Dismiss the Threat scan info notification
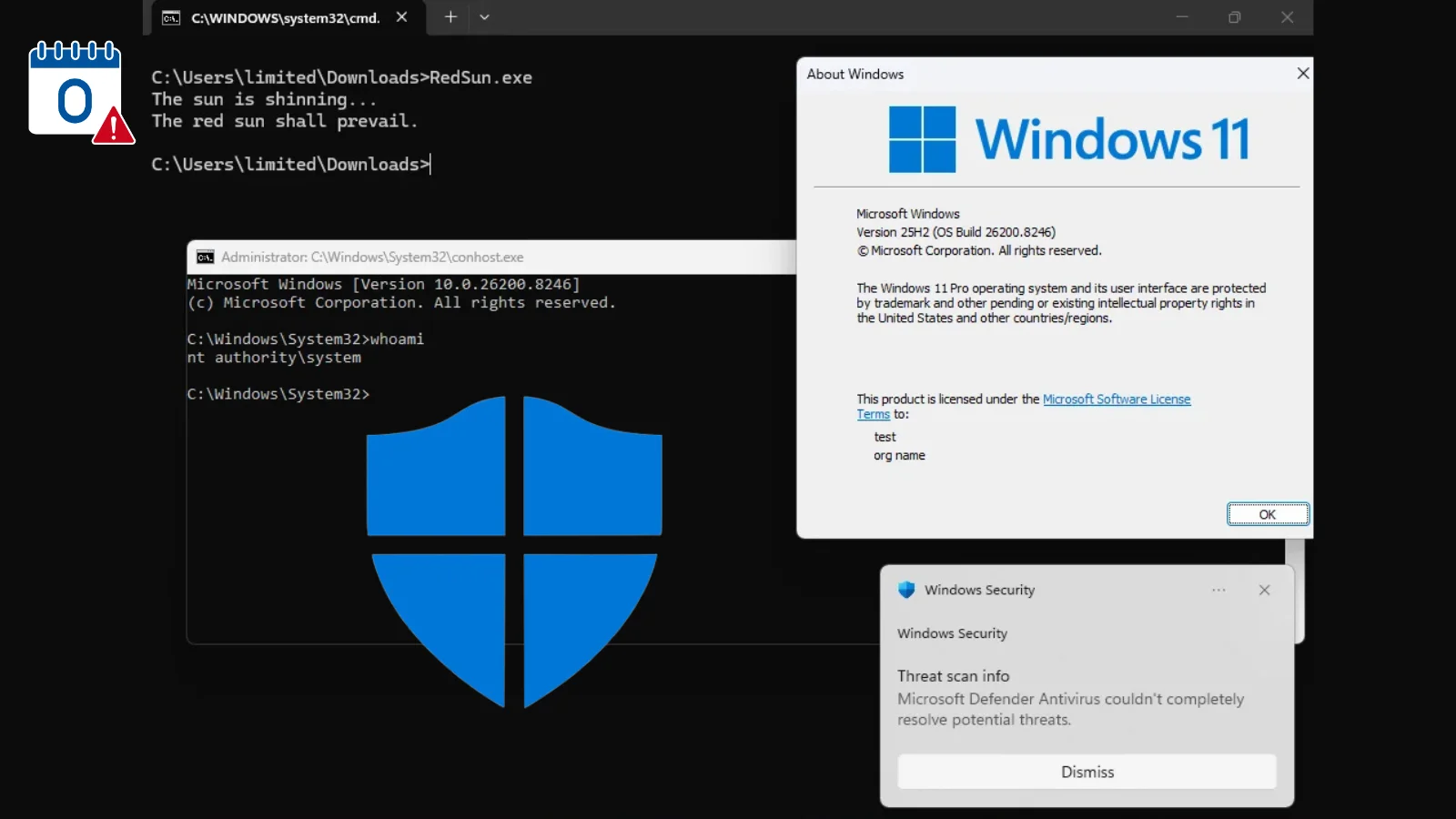Screen dimensions: 1456x819 coord(1087,772)
